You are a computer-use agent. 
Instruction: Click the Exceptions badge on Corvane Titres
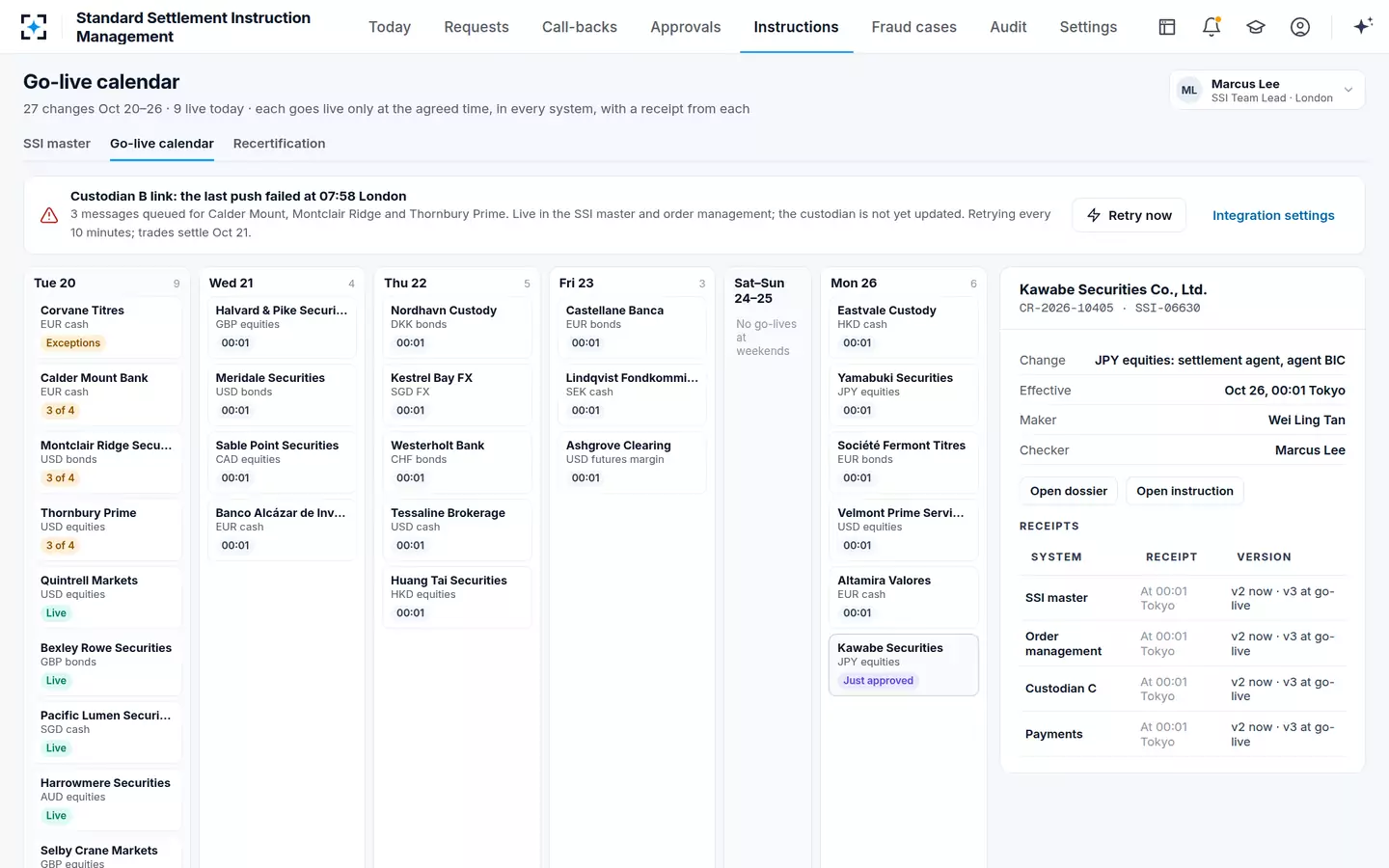click(x=73, y=343)
